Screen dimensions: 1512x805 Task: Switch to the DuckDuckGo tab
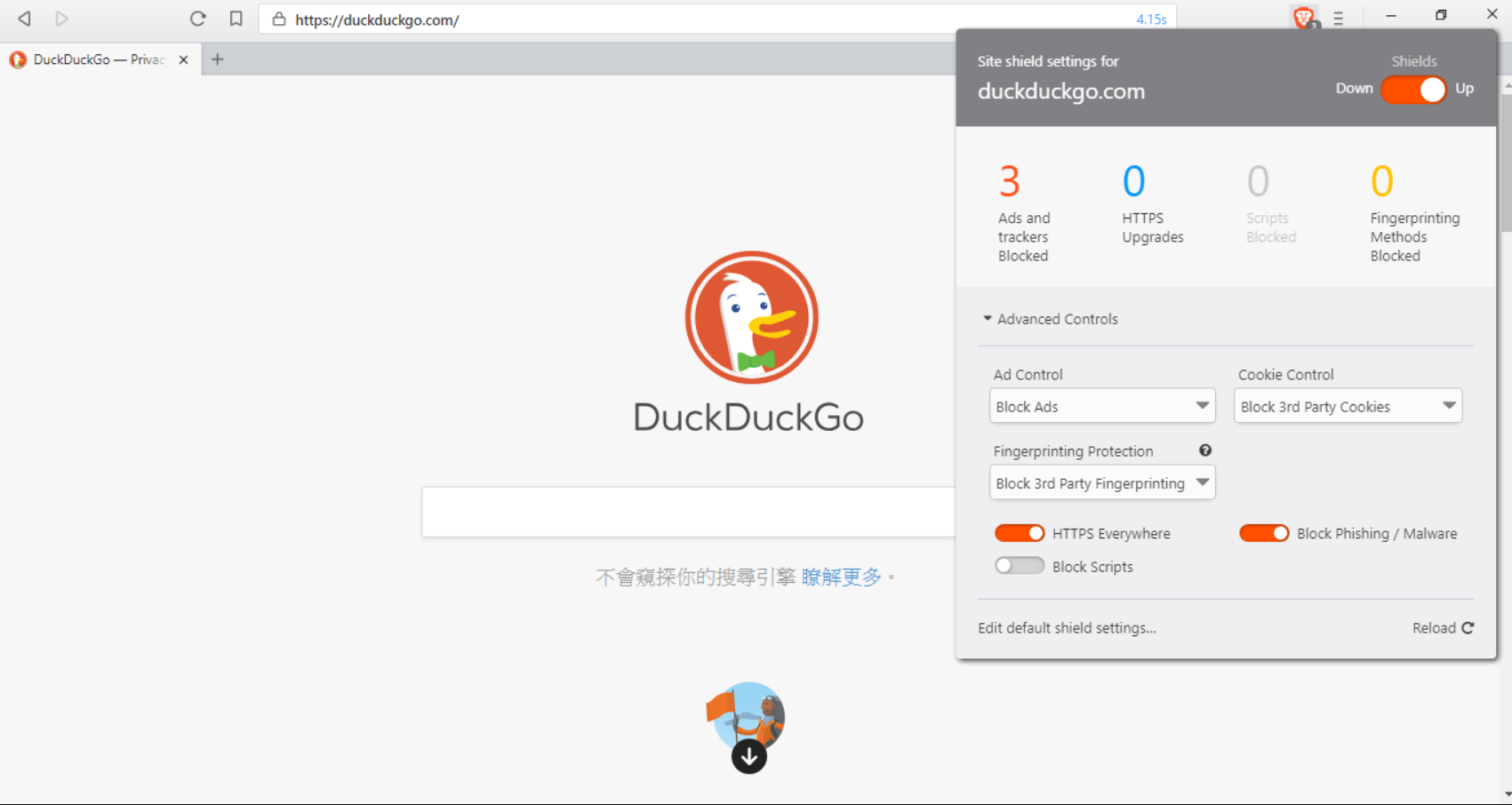click(100, 60)
